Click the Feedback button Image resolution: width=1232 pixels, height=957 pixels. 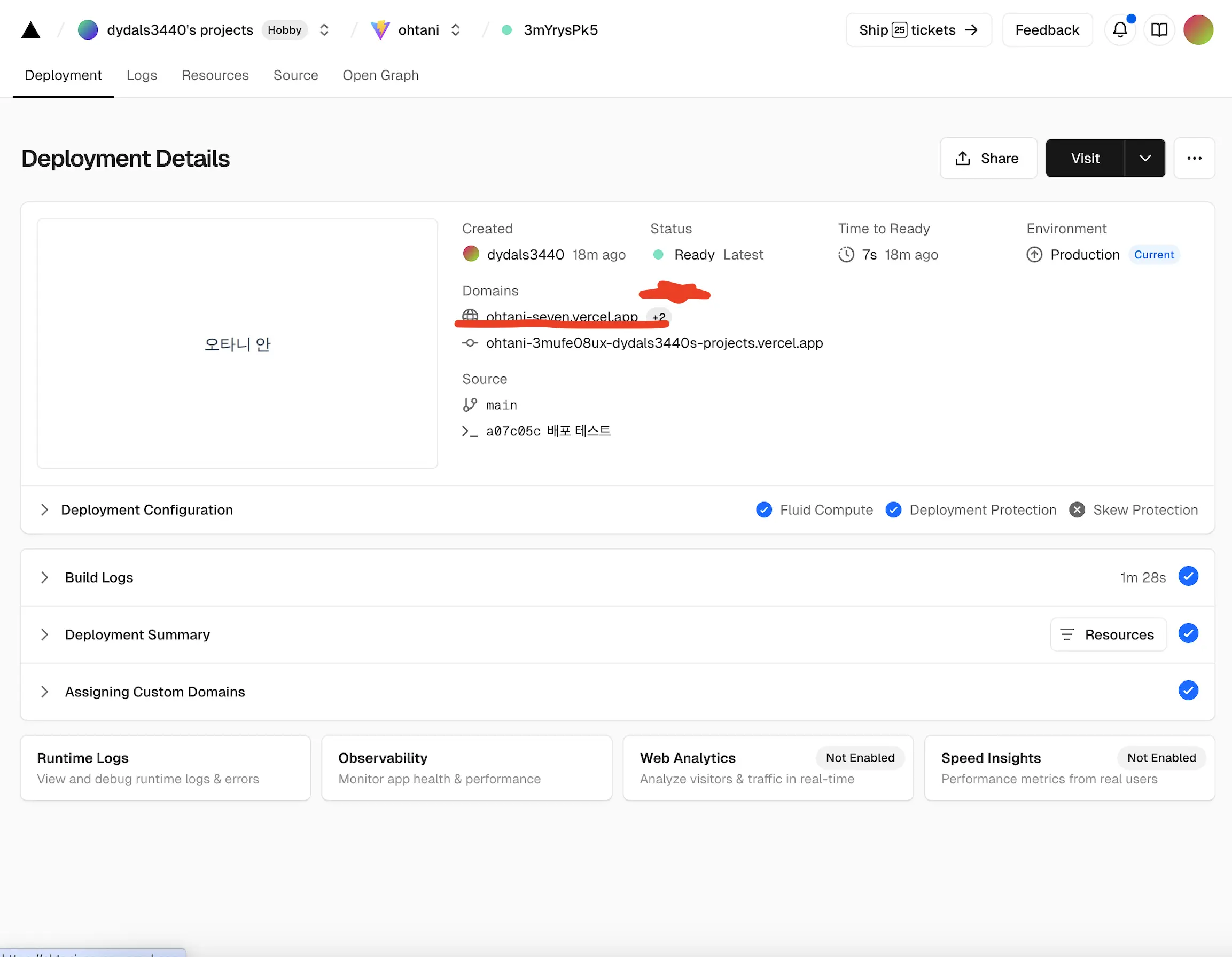point(1047,30)
